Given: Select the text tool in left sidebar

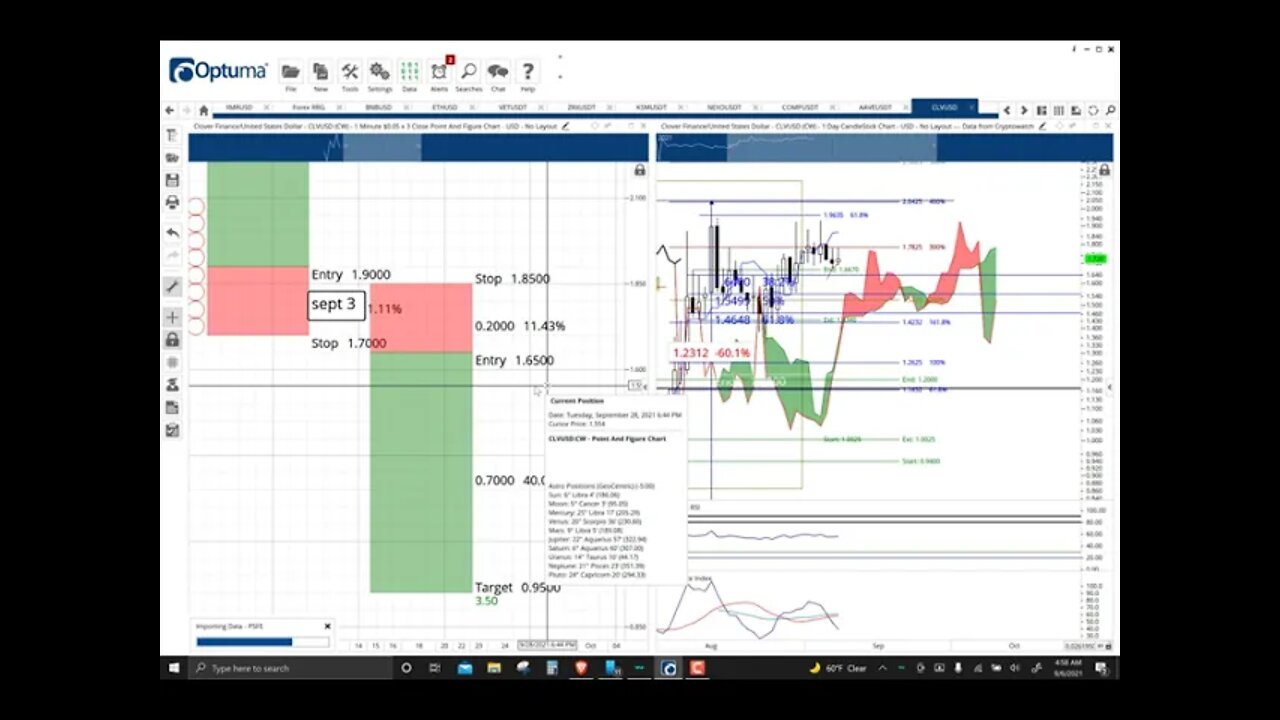Looking at the screenshot, I should (x=172, y=135).
